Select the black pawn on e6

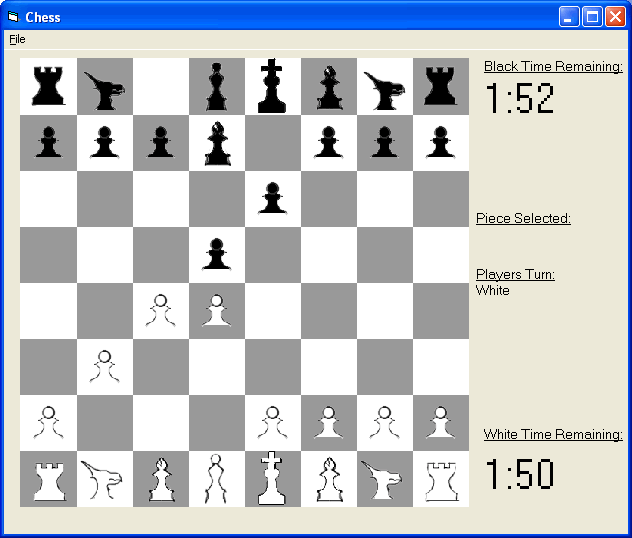click(x=273, y=198)
